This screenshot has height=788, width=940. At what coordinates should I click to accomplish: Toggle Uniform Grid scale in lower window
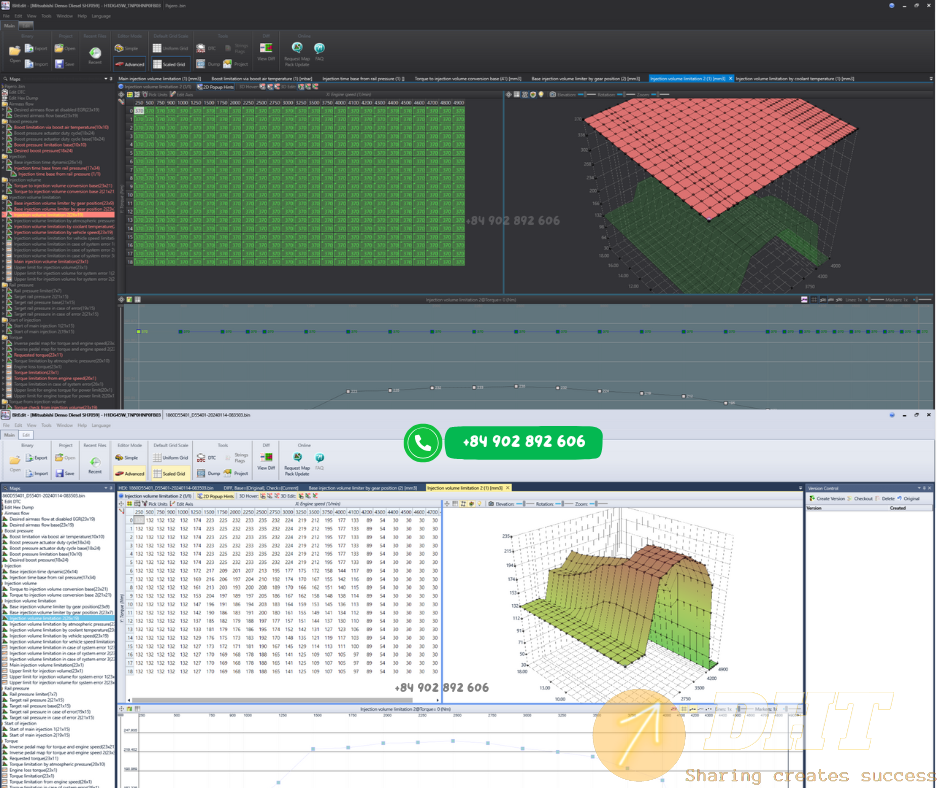(x=171, y=458)
